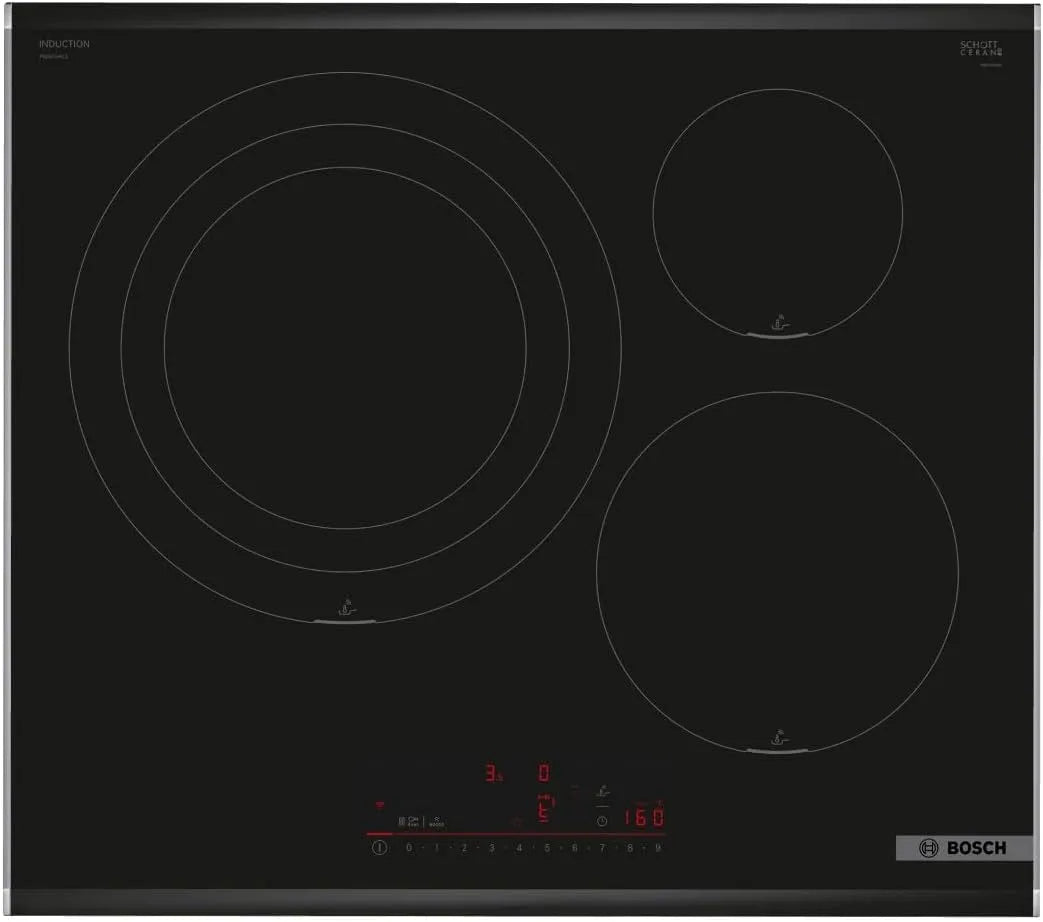This screenshot has height=922, width=1043.
Task: Select power level 1 on the slider
Action: point(436,847)
